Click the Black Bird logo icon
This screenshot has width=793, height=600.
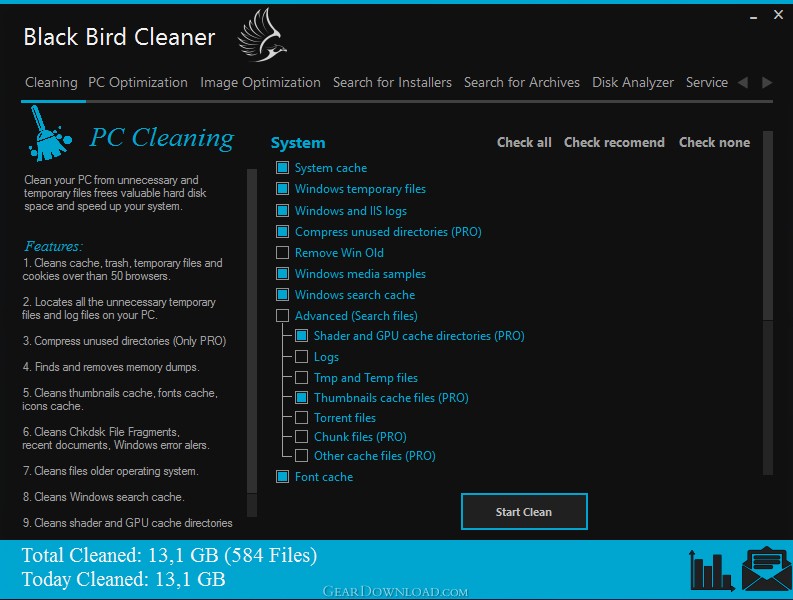point(262,35)
